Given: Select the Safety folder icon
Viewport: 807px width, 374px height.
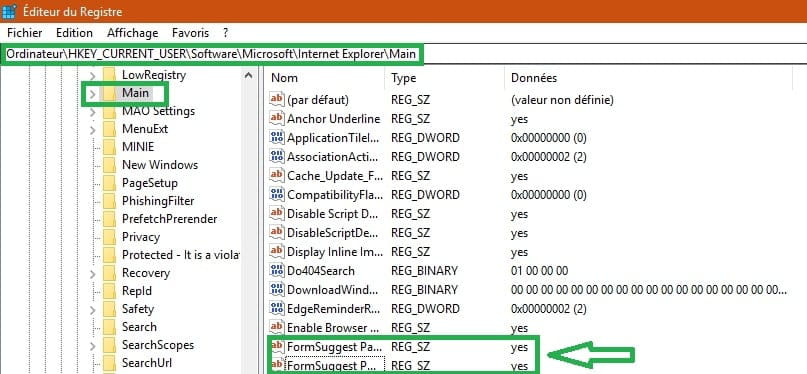Looking at the screenshot, I should [x=109, y=309].
